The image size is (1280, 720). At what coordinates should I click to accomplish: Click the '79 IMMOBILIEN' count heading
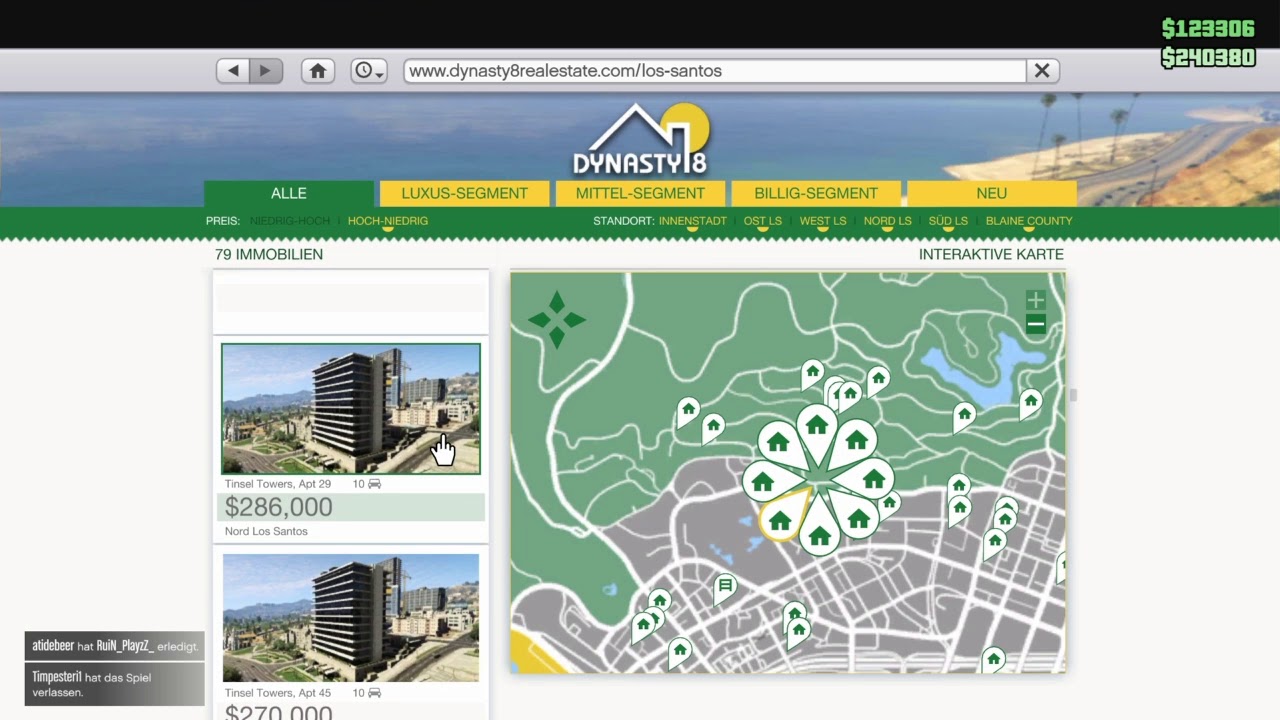click(x=269, y=255)
